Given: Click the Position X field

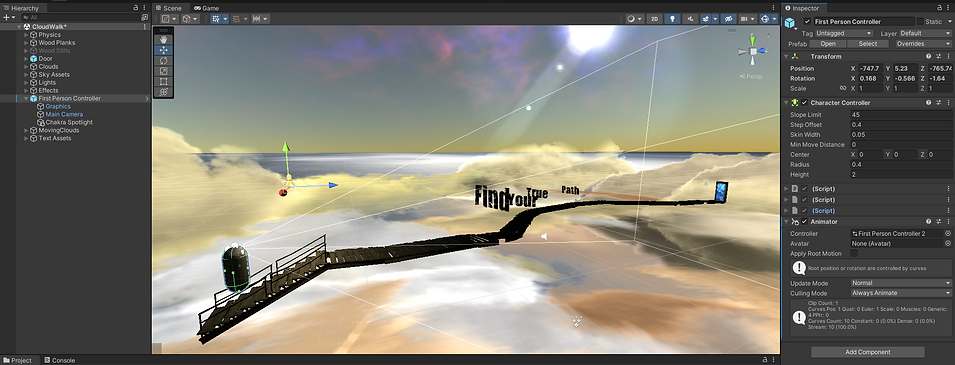Looking at the screenshot, I should pos(870,68).
